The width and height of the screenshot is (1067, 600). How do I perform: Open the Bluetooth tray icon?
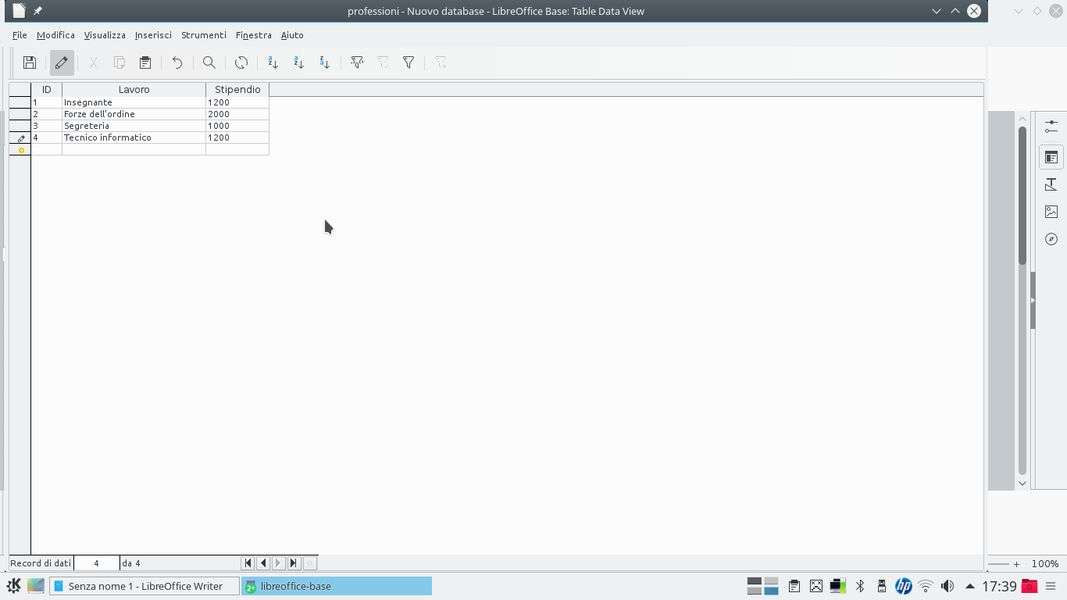point(859,586)
